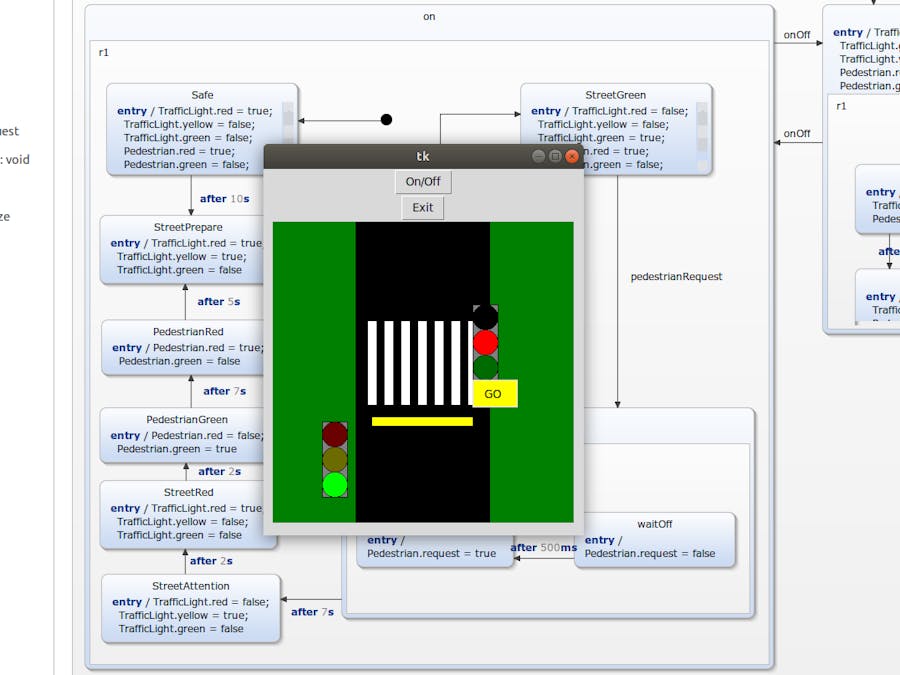Click 'after 2s' label below PedestrianGreen

[x=219, y=471]
